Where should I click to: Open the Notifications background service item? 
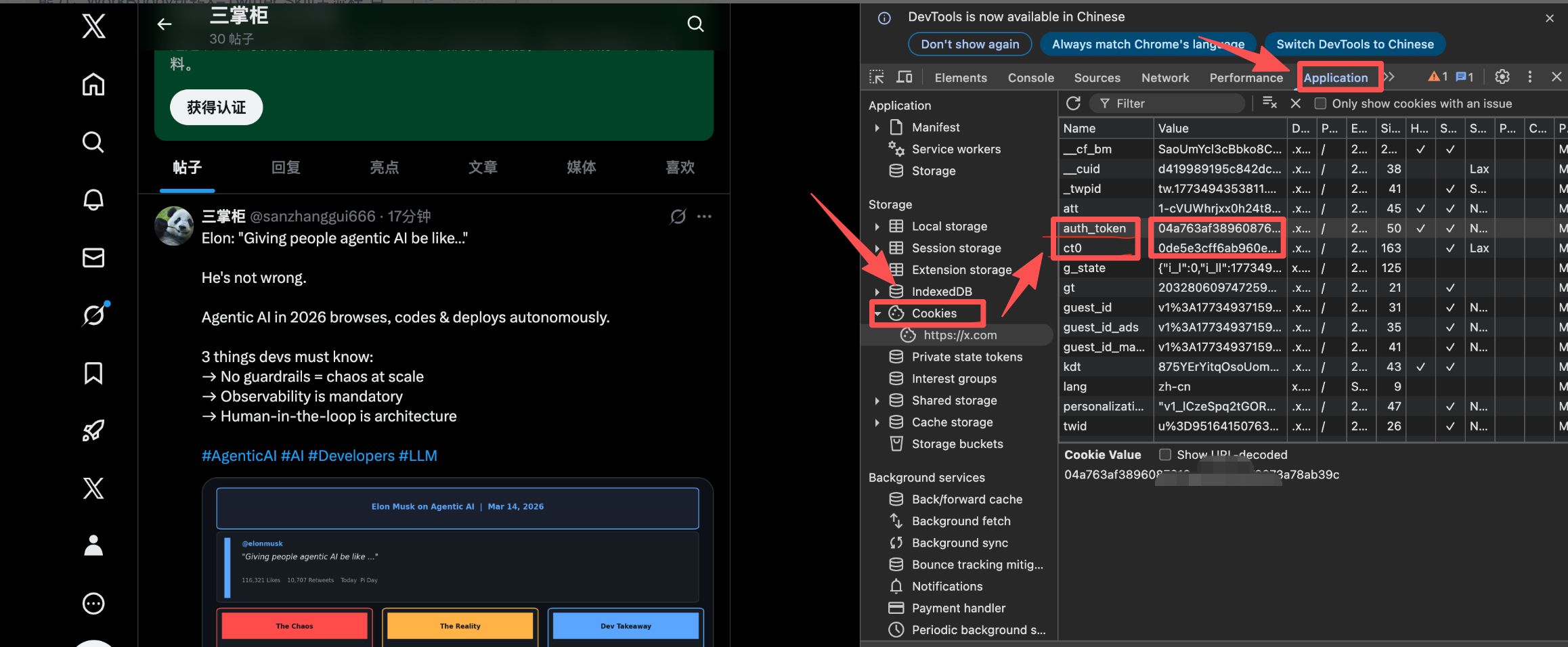point(947,587)
